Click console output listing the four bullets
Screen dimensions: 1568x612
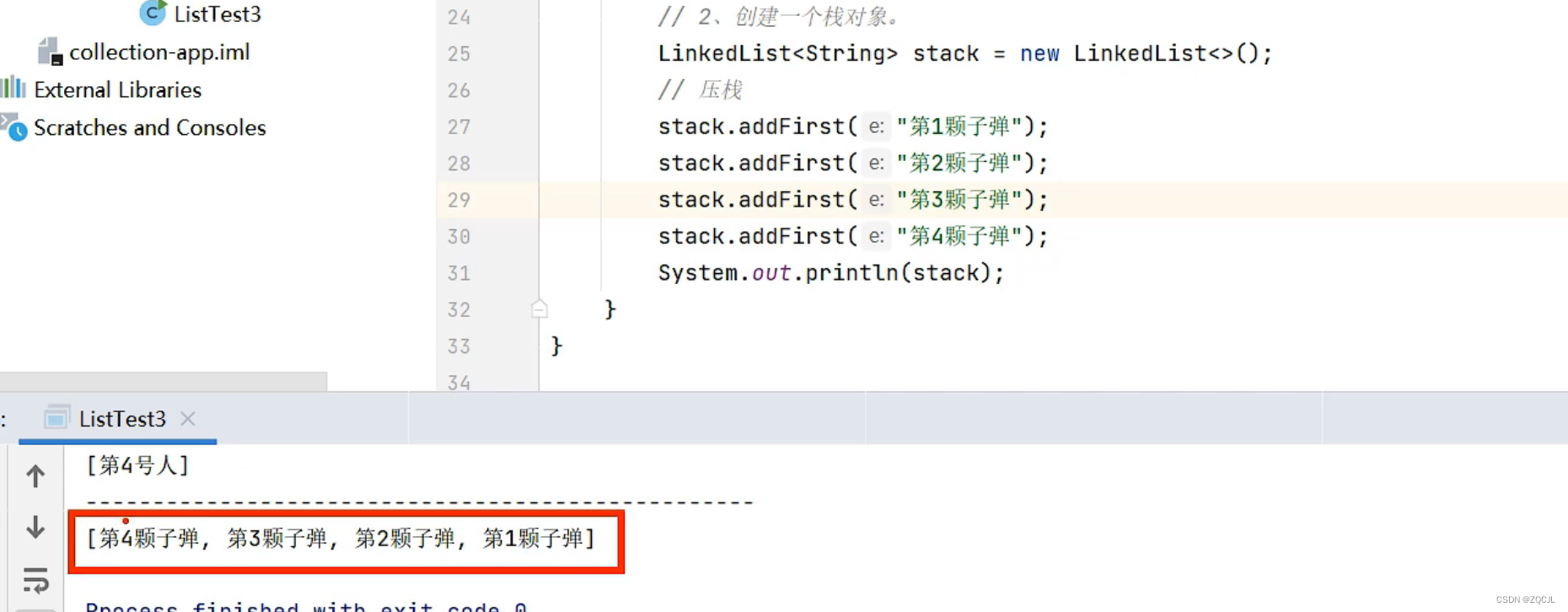341,539
